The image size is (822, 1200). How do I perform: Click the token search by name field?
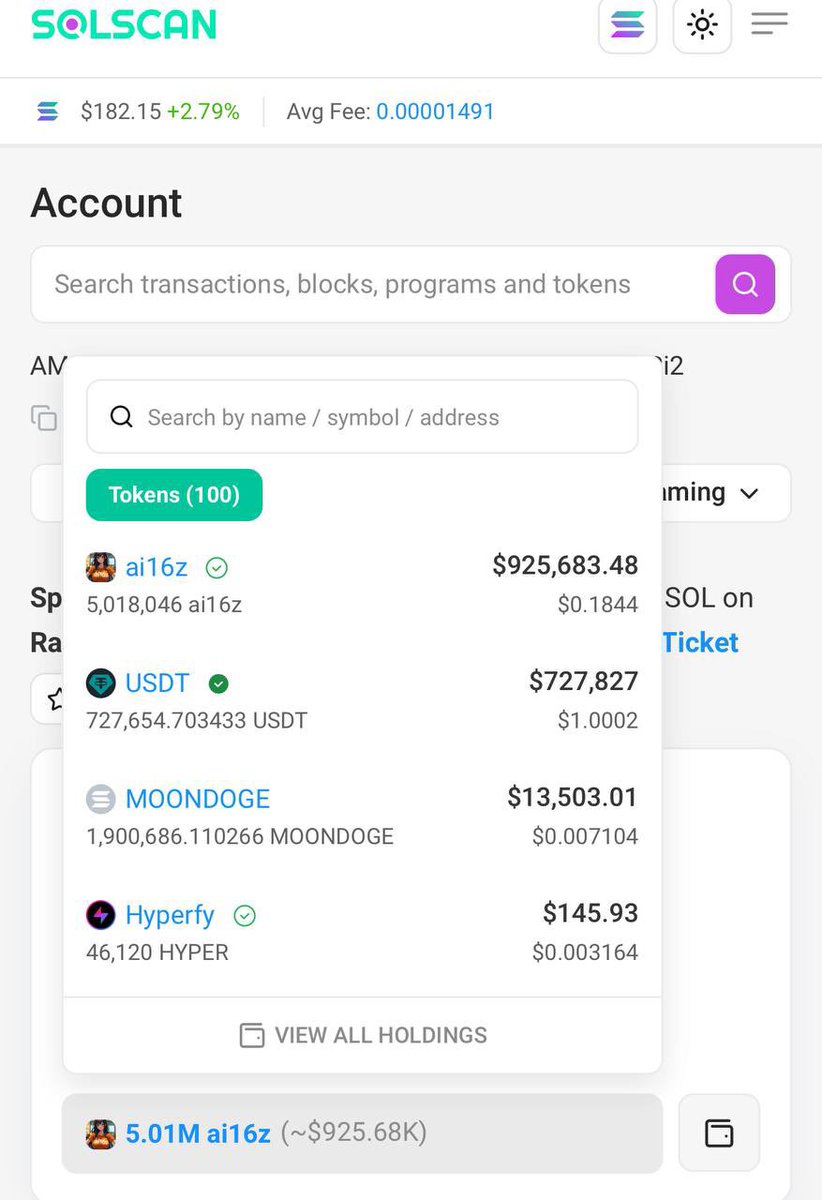click(x=362, y=417)
